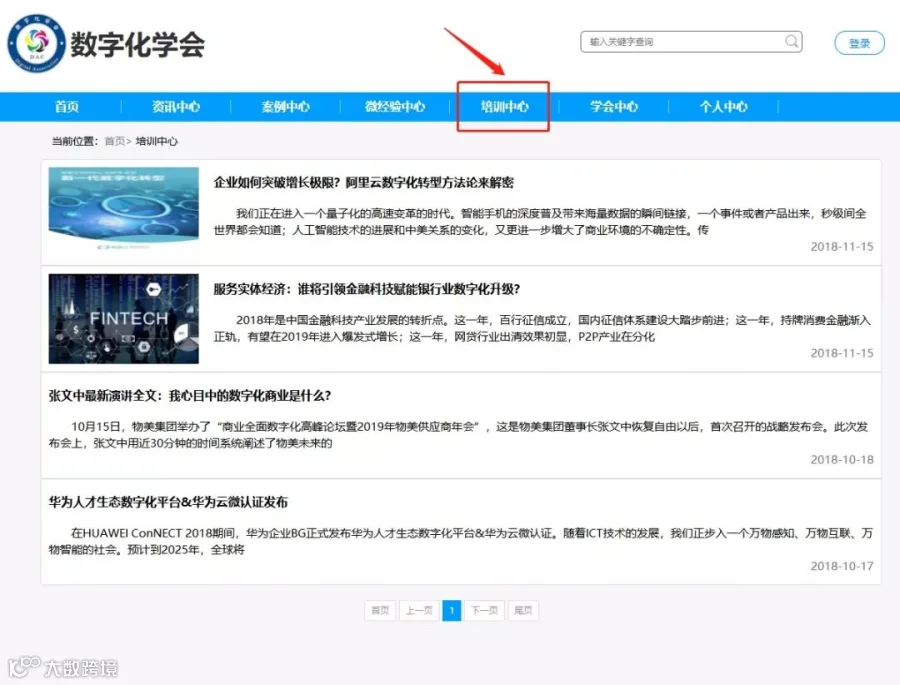The width and height of the screenshot is (900, 685).
Task: Click the summary starting 2018年是中国金融科技
Action: [542, 328]
